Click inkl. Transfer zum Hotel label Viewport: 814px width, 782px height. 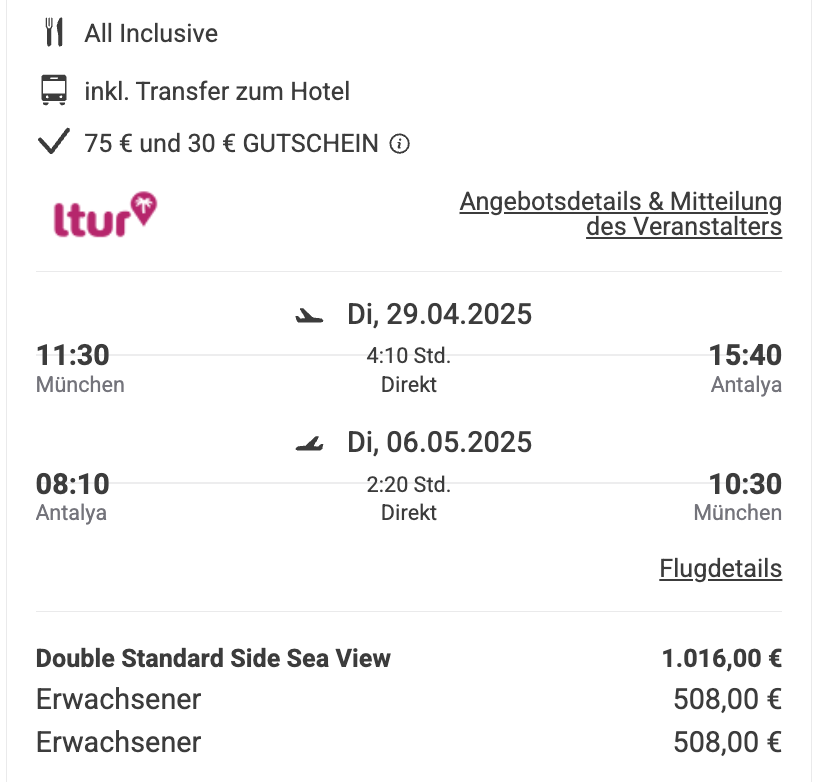(217, 91)
